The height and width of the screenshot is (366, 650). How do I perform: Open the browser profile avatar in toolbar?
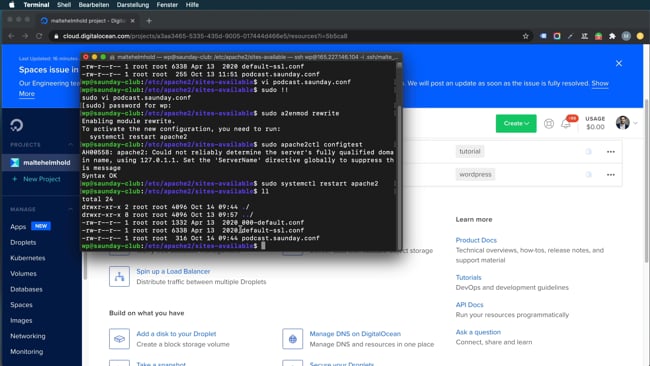626,36
